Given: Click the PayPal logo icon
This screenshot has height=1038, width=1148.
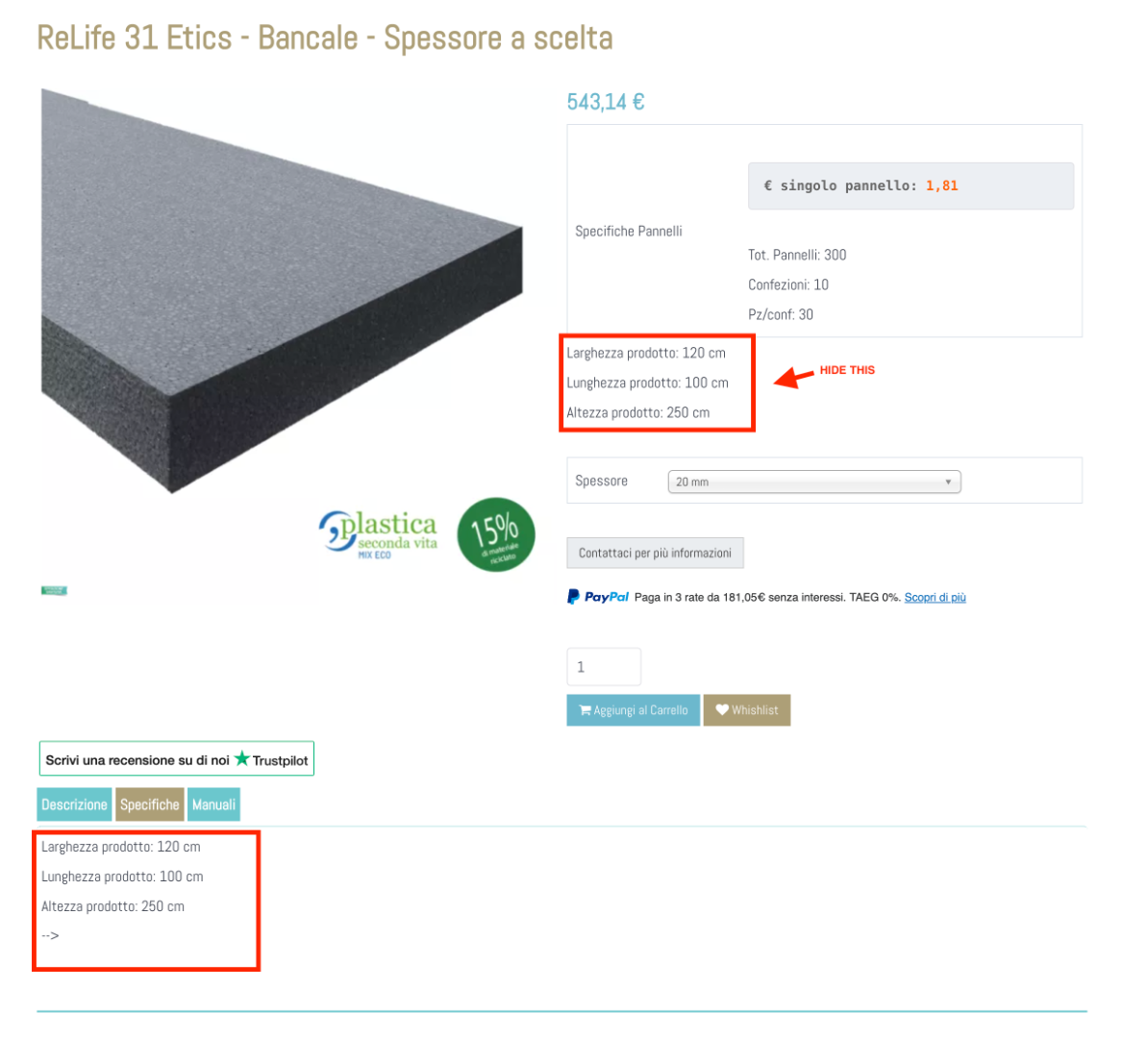Looking at the screenshot, I should tap(573, 597).
